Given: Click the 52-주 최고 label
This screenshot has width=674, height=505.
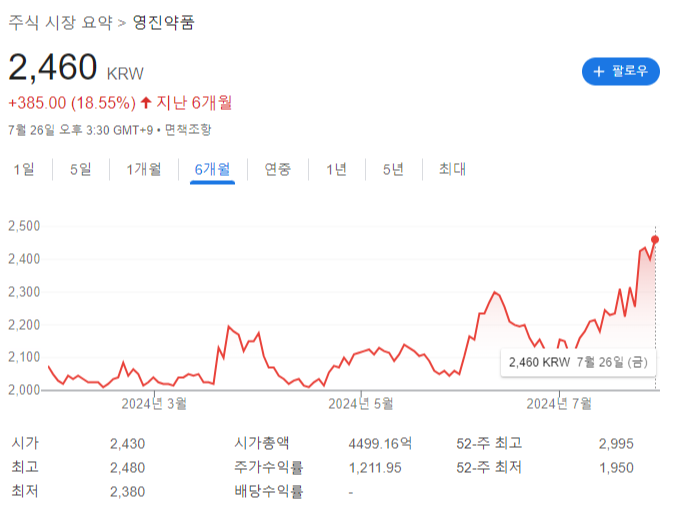Looking at the screenshot, I should (489, 443).
